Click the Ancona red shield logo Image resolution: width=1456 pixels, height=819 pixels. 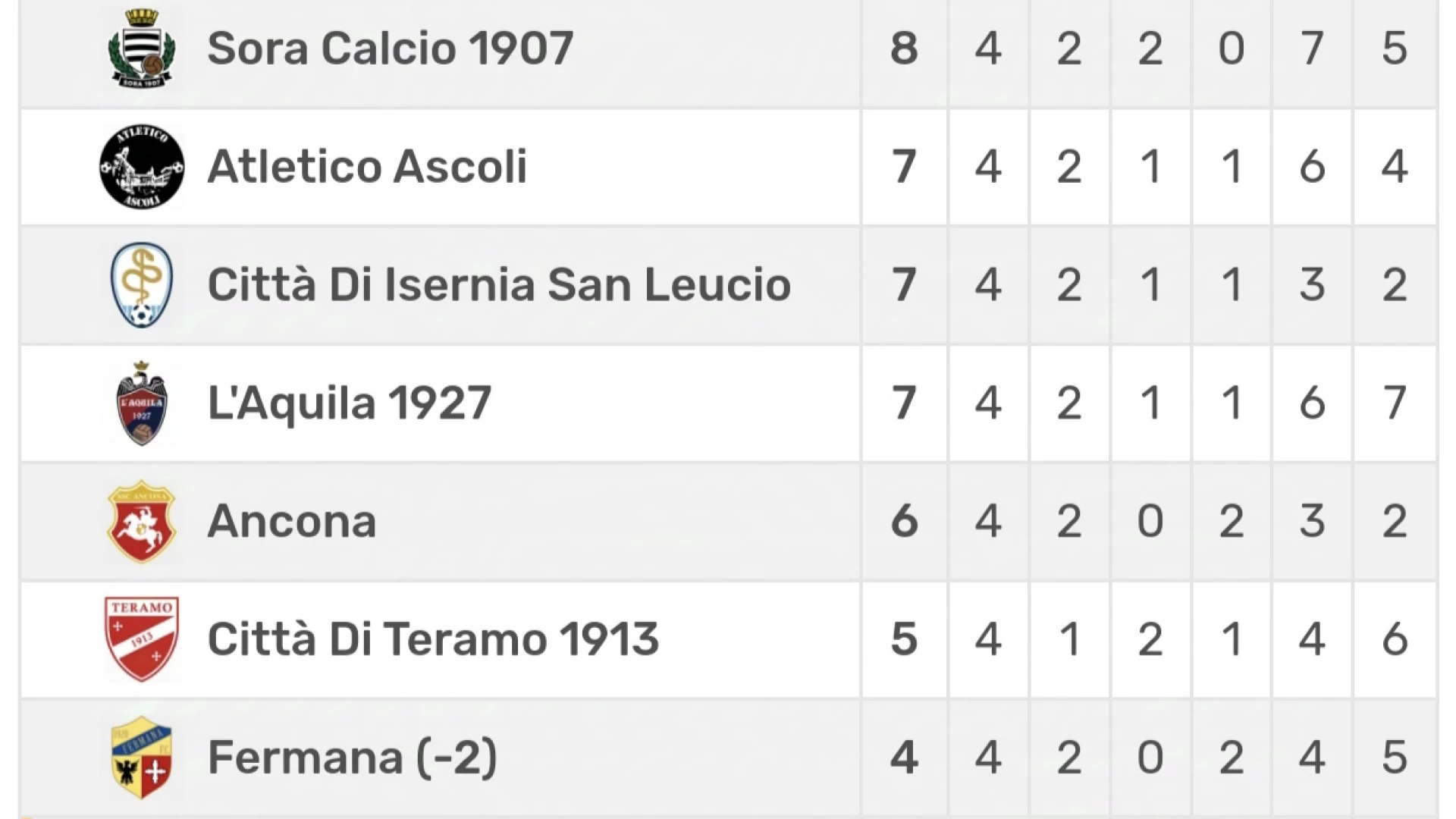tap(142, 522)
